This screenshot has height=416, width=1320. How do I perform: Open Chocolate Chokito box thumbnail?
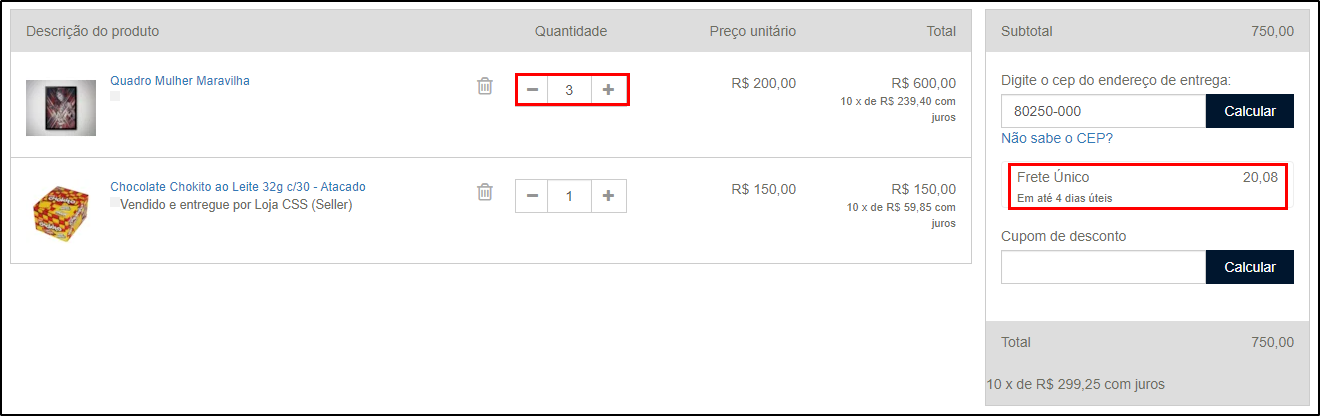[61, 213]
